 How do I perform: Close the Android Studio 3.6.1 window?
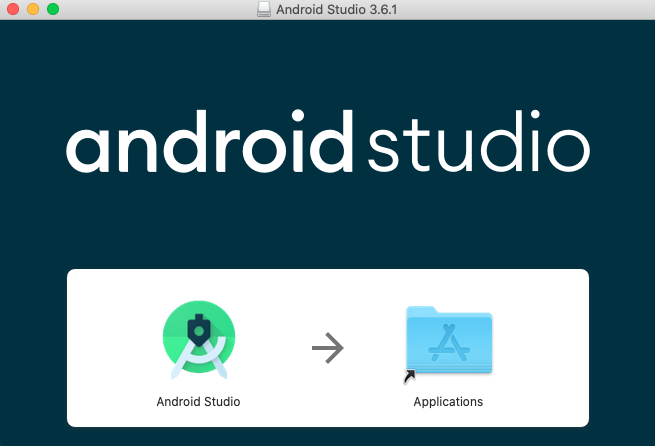point(13,9)
